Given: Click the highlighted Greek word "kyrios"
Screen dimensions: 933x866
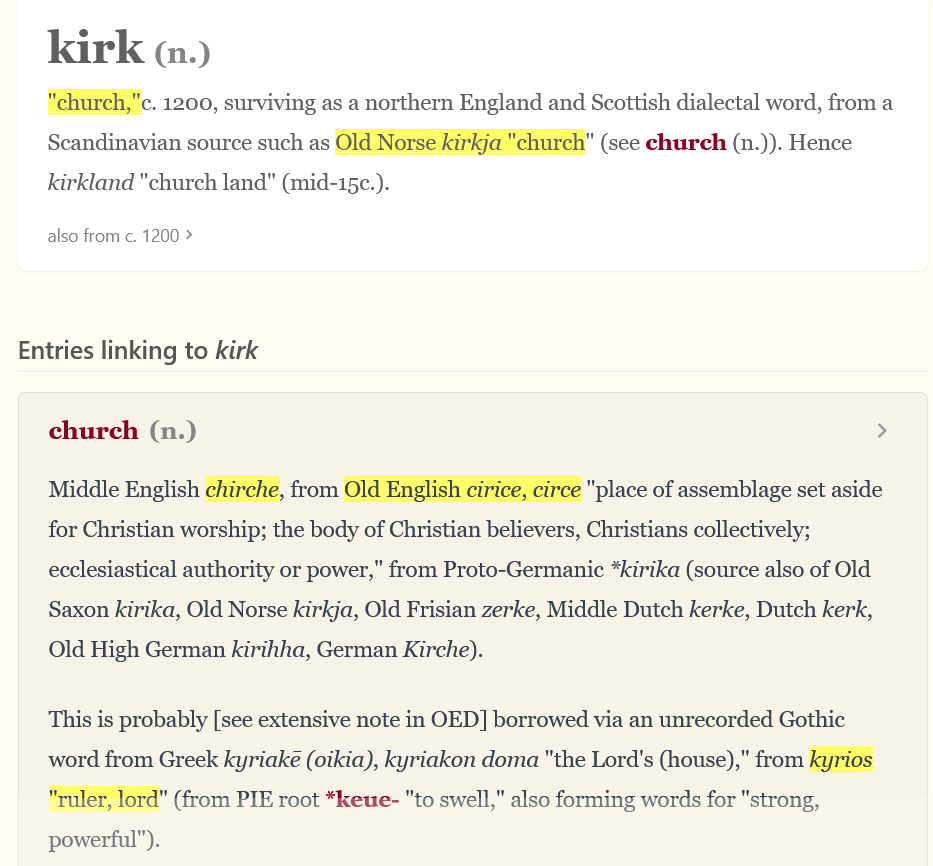Looking at the screenshot, I should point(841,760).
